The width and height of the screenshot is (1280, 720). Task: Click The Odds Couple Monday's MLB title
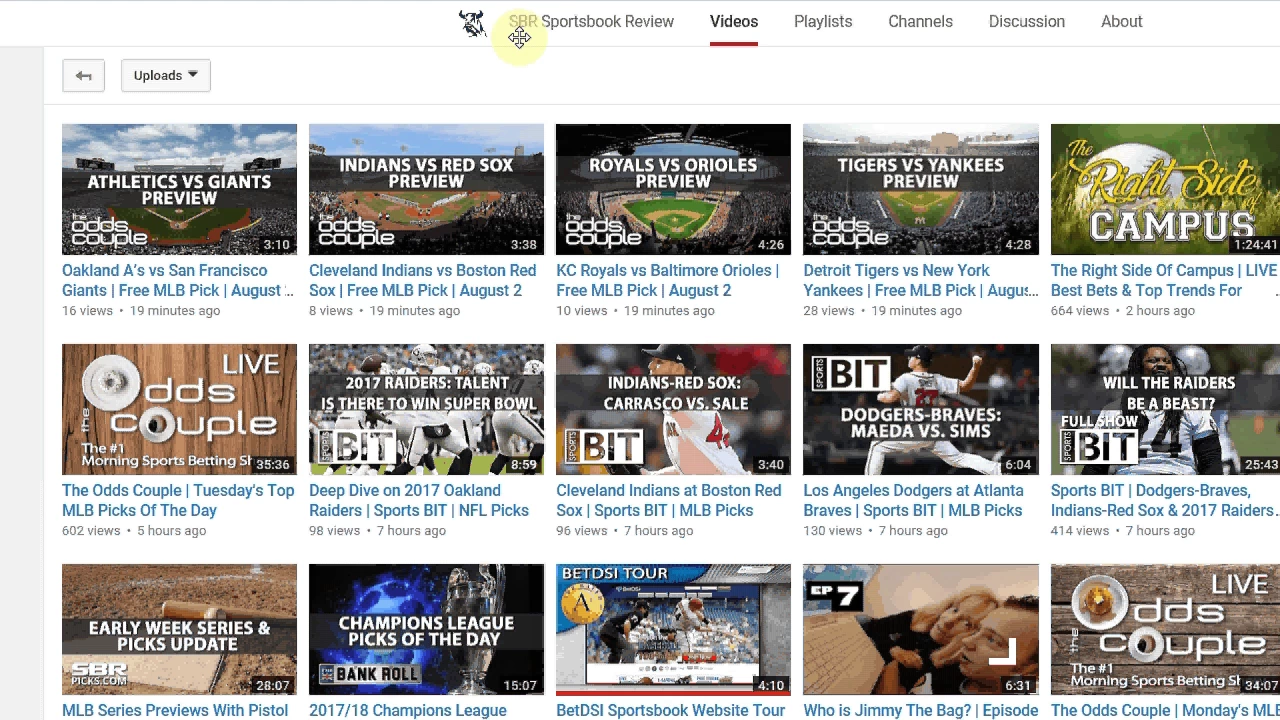tap(1165, 710)
